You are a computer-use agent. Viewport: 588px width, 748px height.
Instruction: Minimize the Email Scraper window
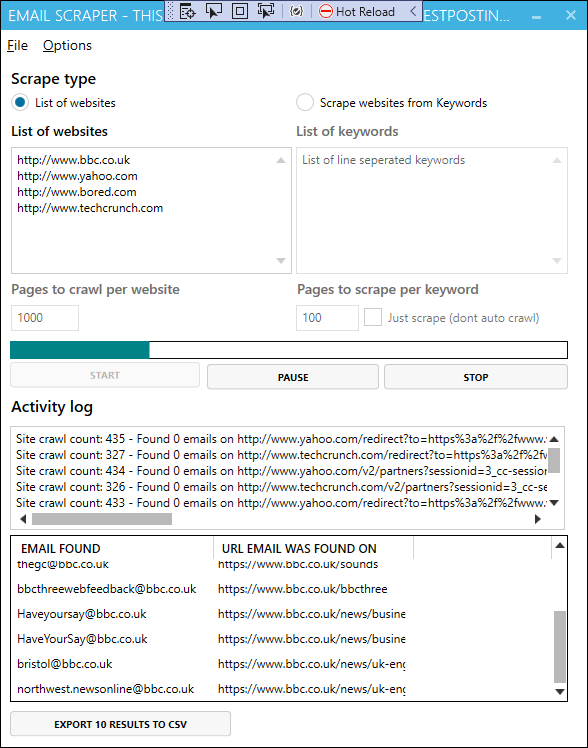coord(536,16)
